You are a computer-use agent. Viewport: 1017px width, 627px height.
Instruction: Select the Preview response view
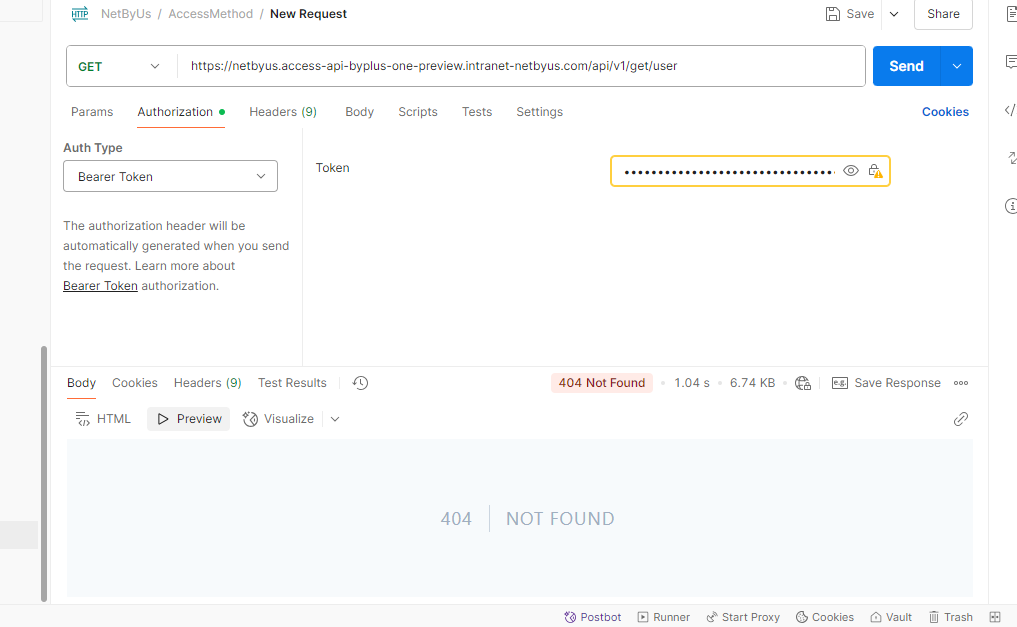click(x=189, y=419)
